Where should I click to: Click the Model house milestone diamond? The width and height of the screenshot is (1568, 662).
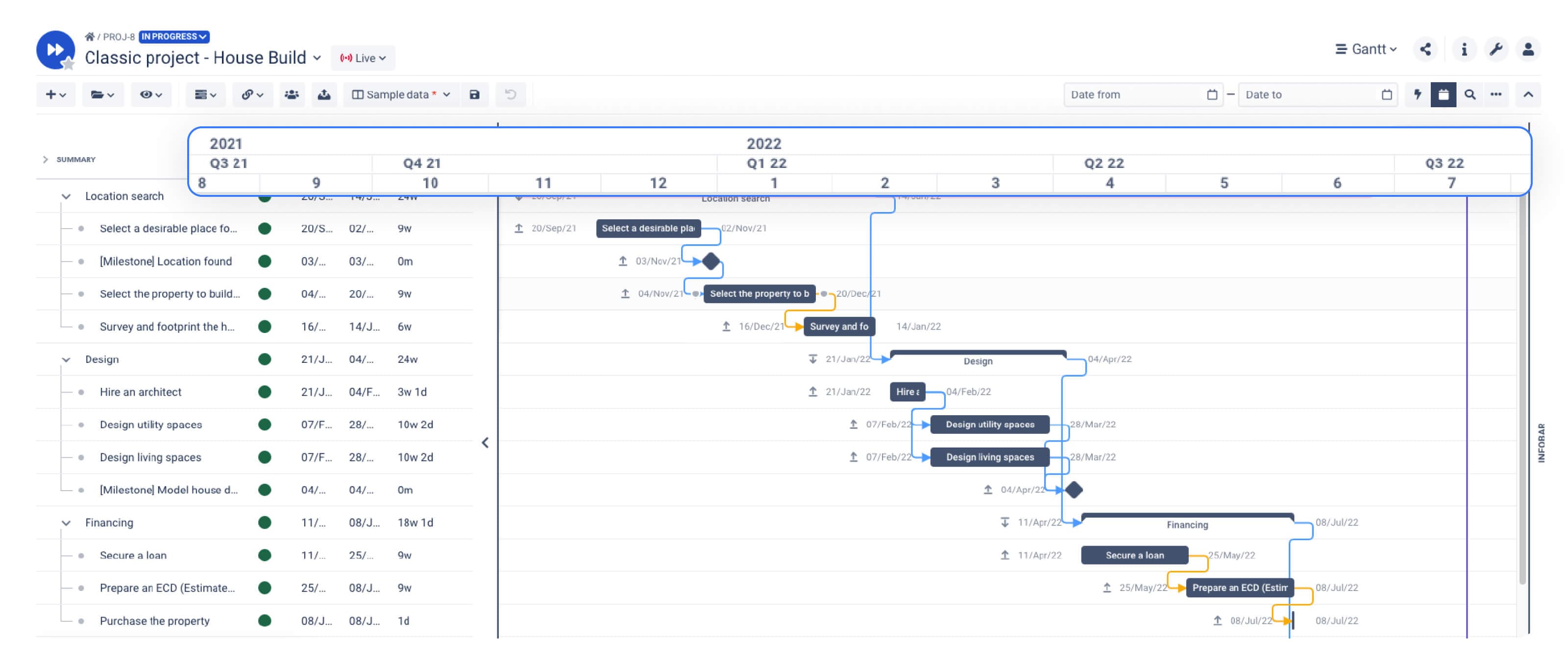(x=1074, y=490)
